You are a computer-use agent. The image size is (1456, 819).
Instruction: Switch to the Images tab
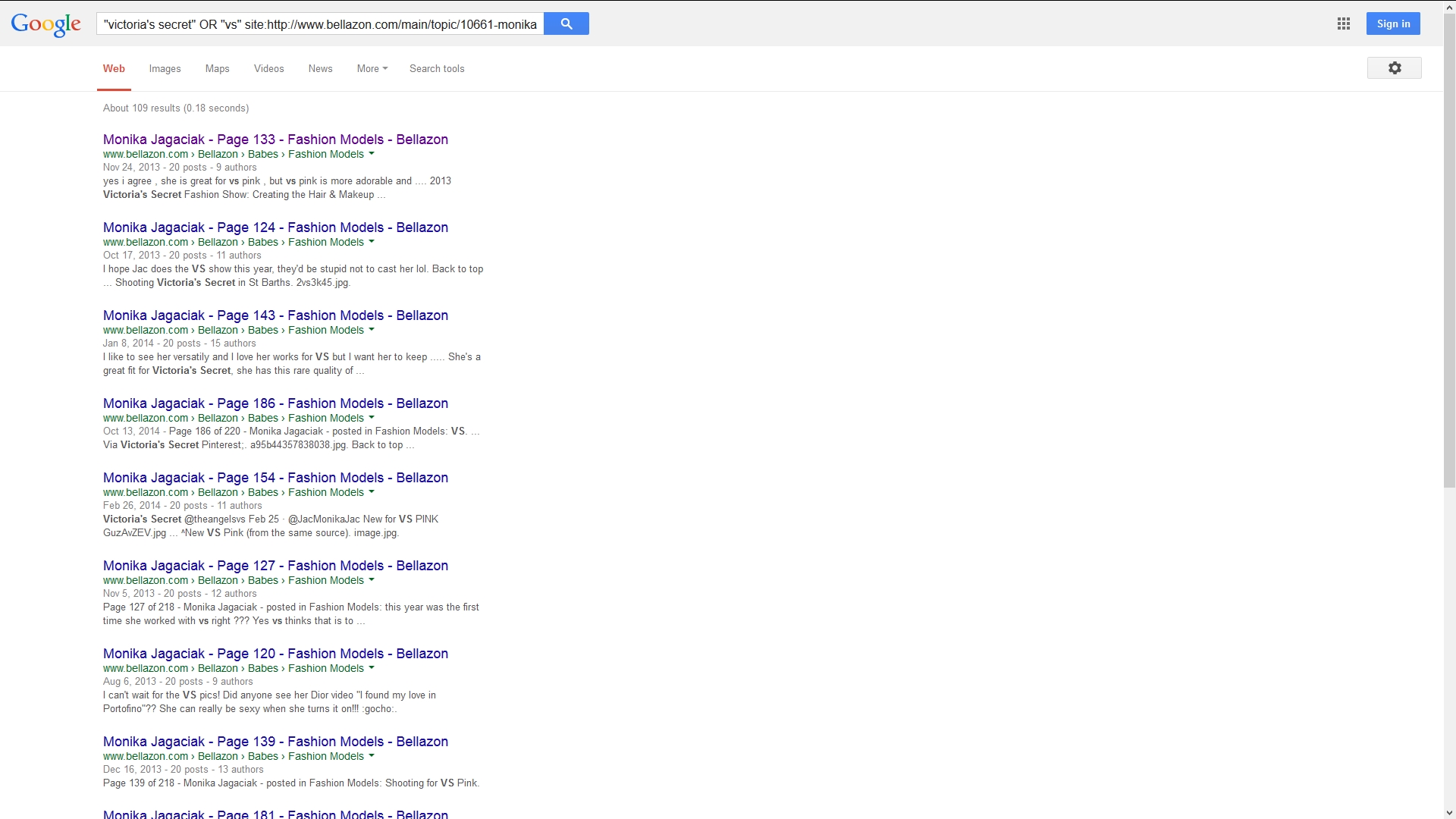pyautogui.click(x=165, y=68)
